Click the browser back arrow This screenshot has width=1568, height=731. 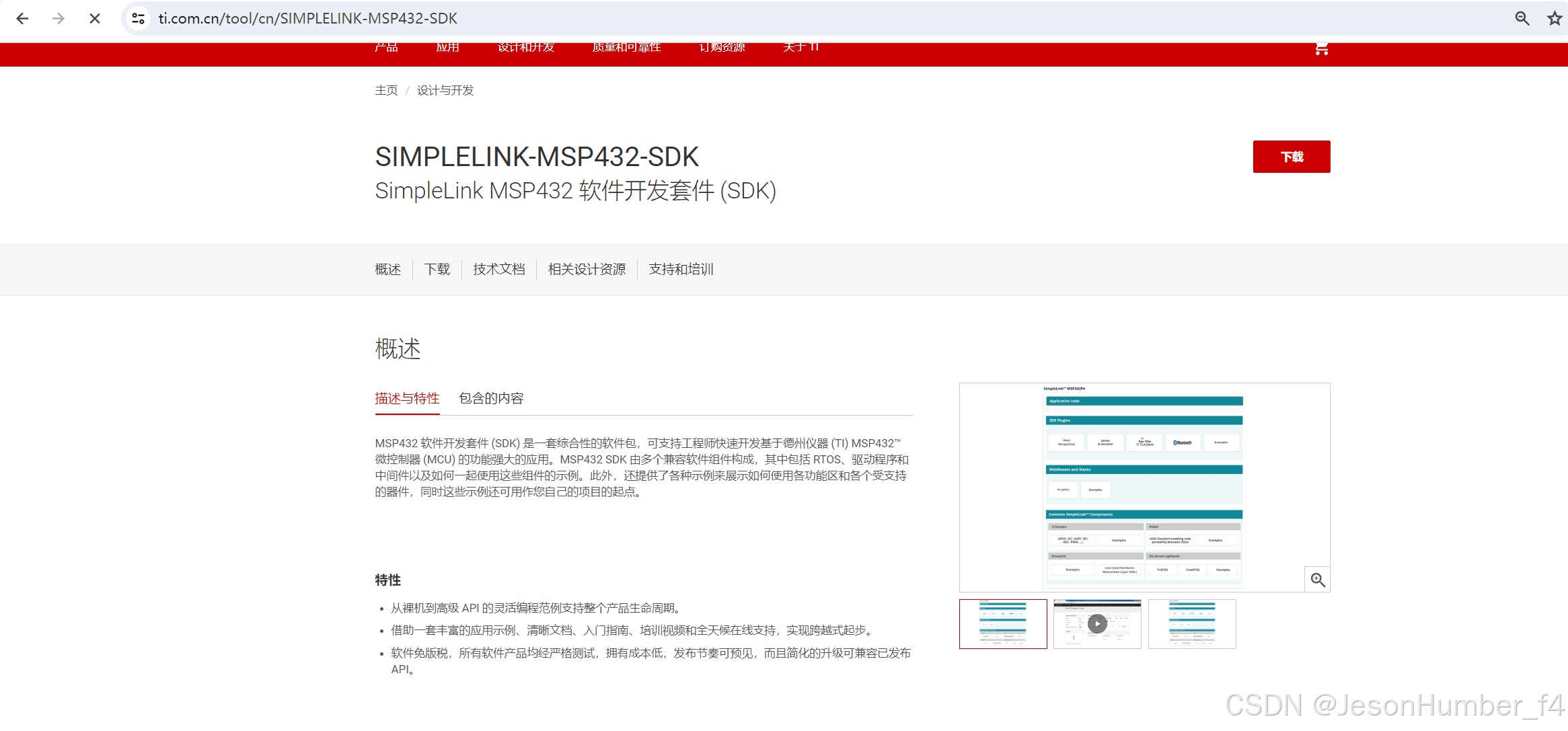[22, 19]
